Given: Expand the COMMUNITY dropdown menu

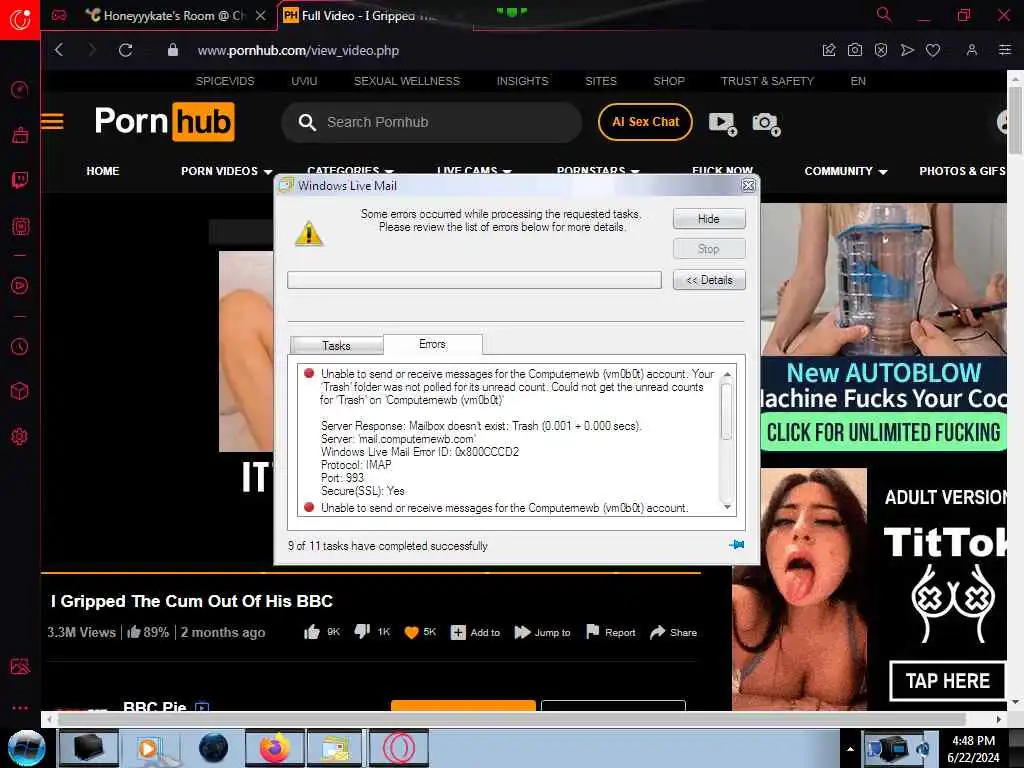Looking at the screenshot, I should coord(846,171).
